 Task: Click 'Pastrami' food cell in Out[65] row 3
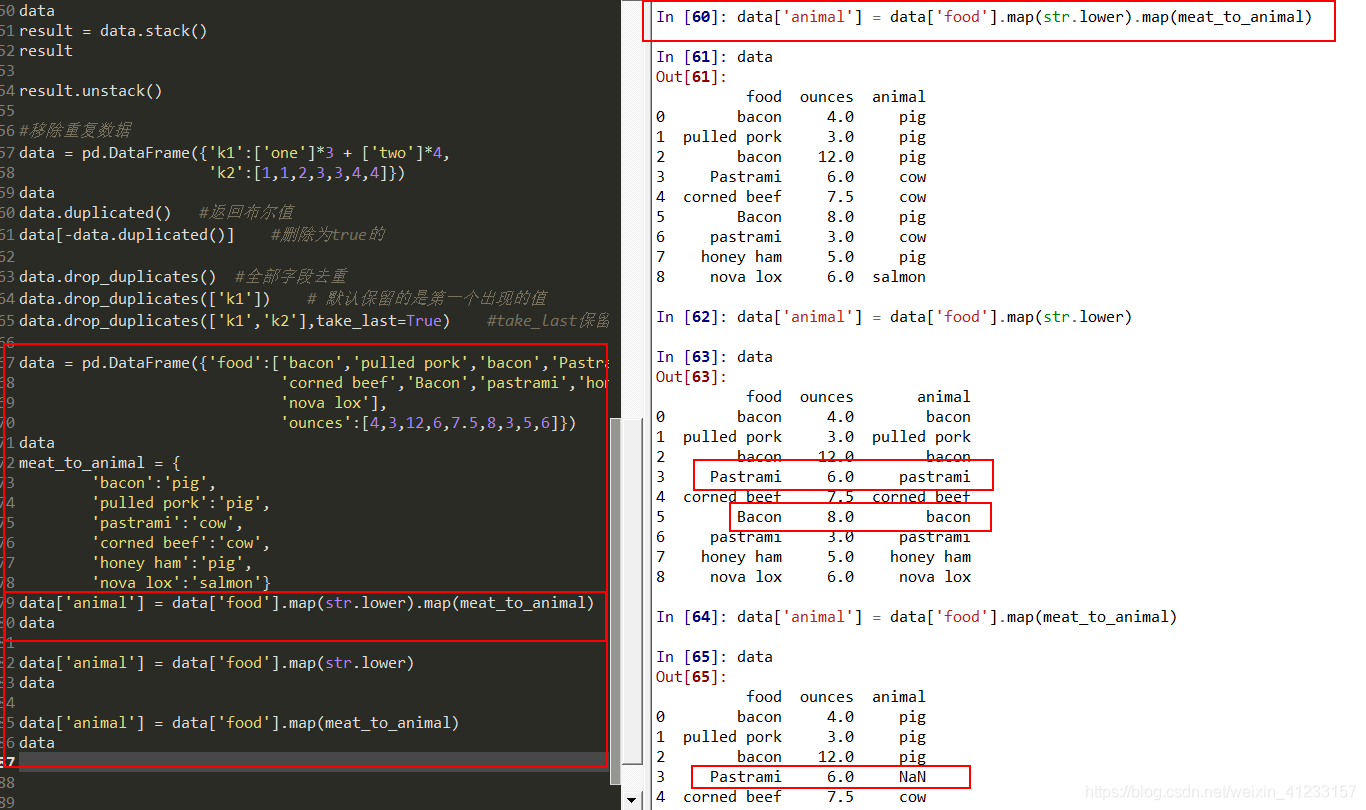coord(746,776)
